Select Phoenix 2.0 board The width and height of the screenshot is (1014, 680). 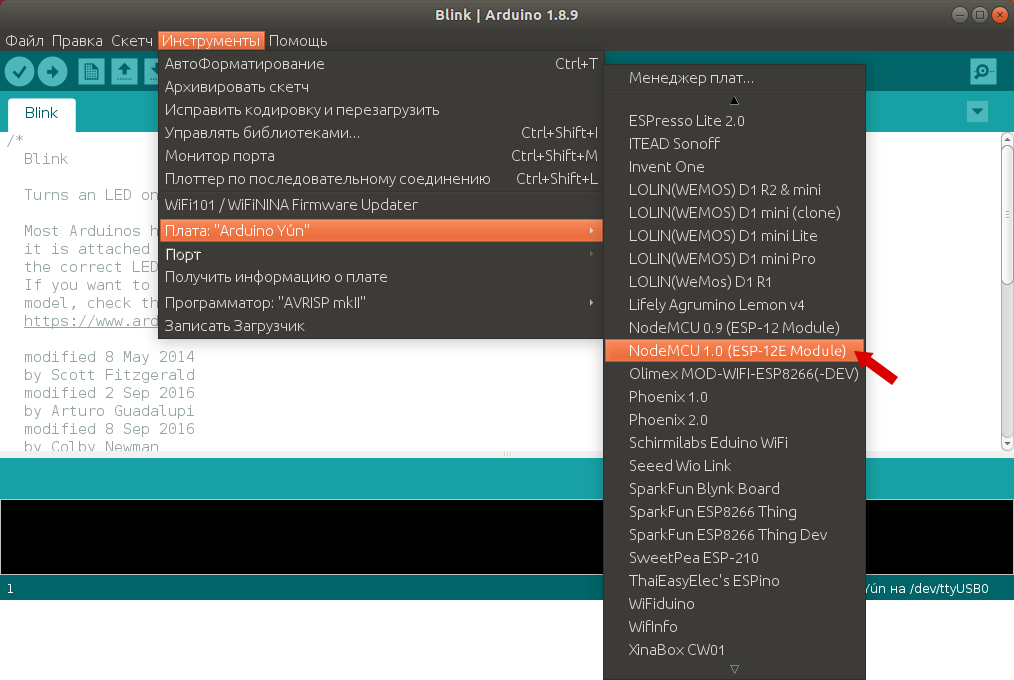735,420
